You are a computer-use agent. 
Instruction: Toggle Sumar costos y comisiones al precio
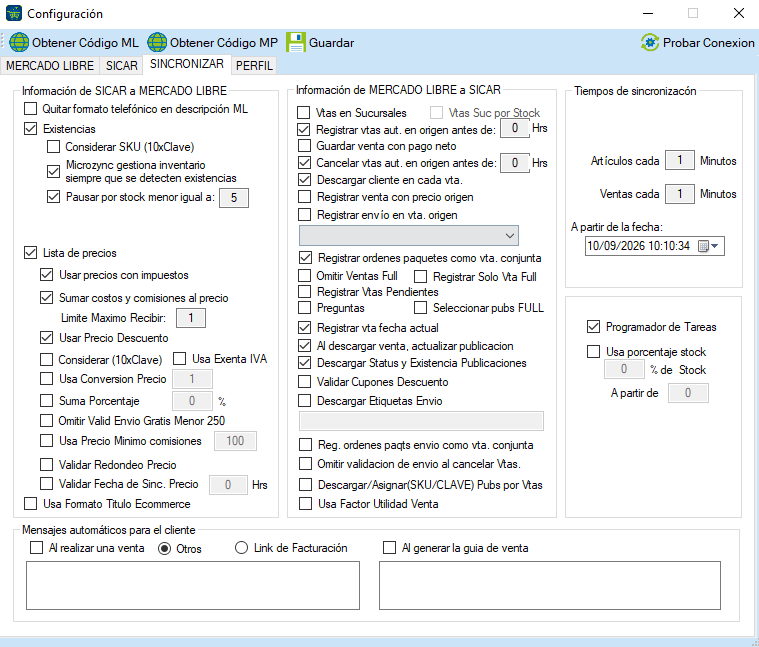pyautogui.click(x=46, y=298)
